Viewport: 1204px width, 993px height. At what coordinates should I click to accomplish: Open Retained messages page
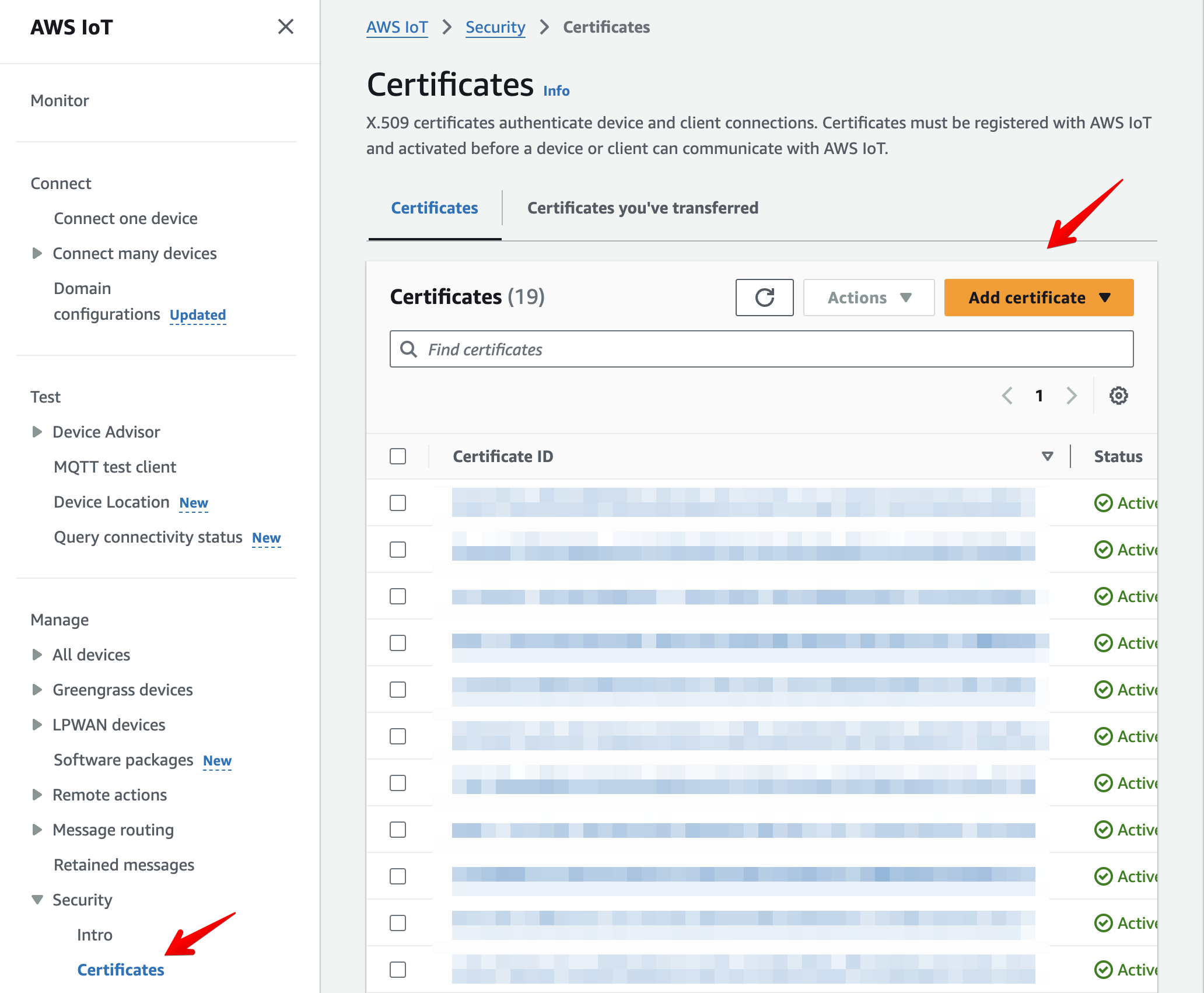point(124,865)
